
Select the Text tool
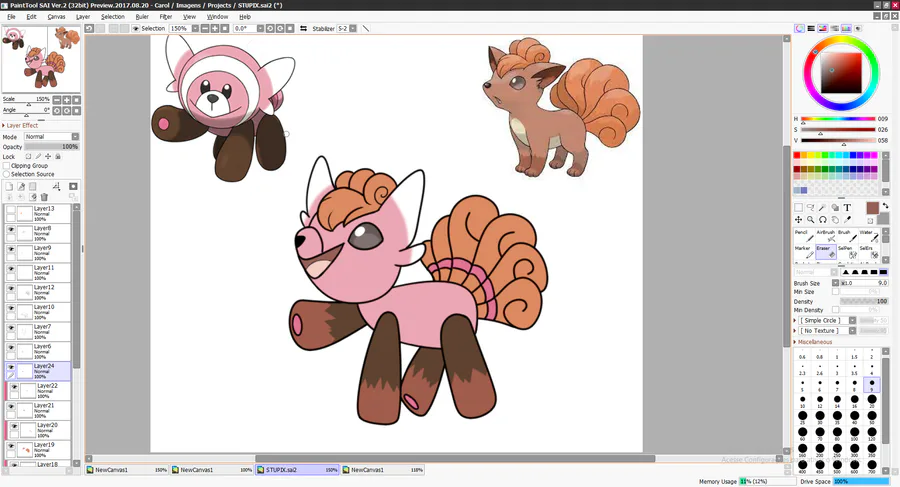point(847,207)
